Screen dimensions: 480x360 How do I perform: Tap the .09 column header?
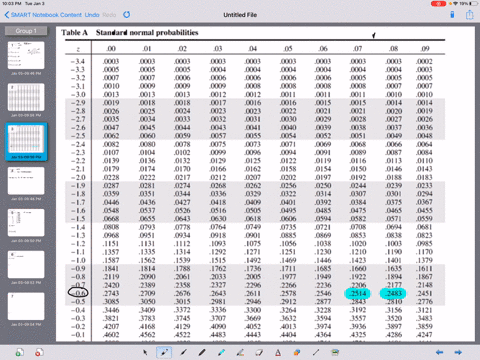425,49
